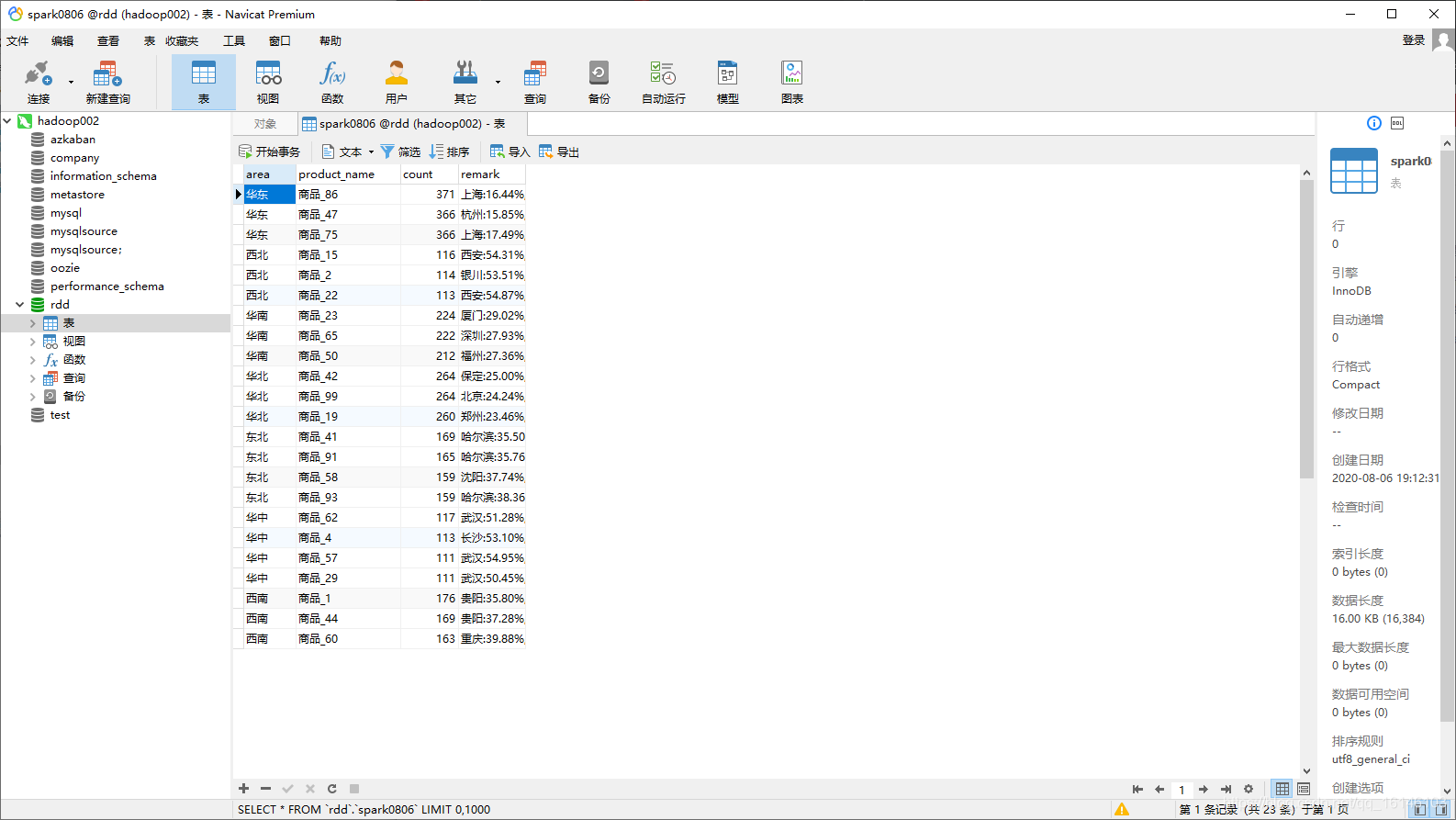The height and width of the screenshot is (820, 1456).
Task: Add a record with plus icon
Action: tap(243, 789)
